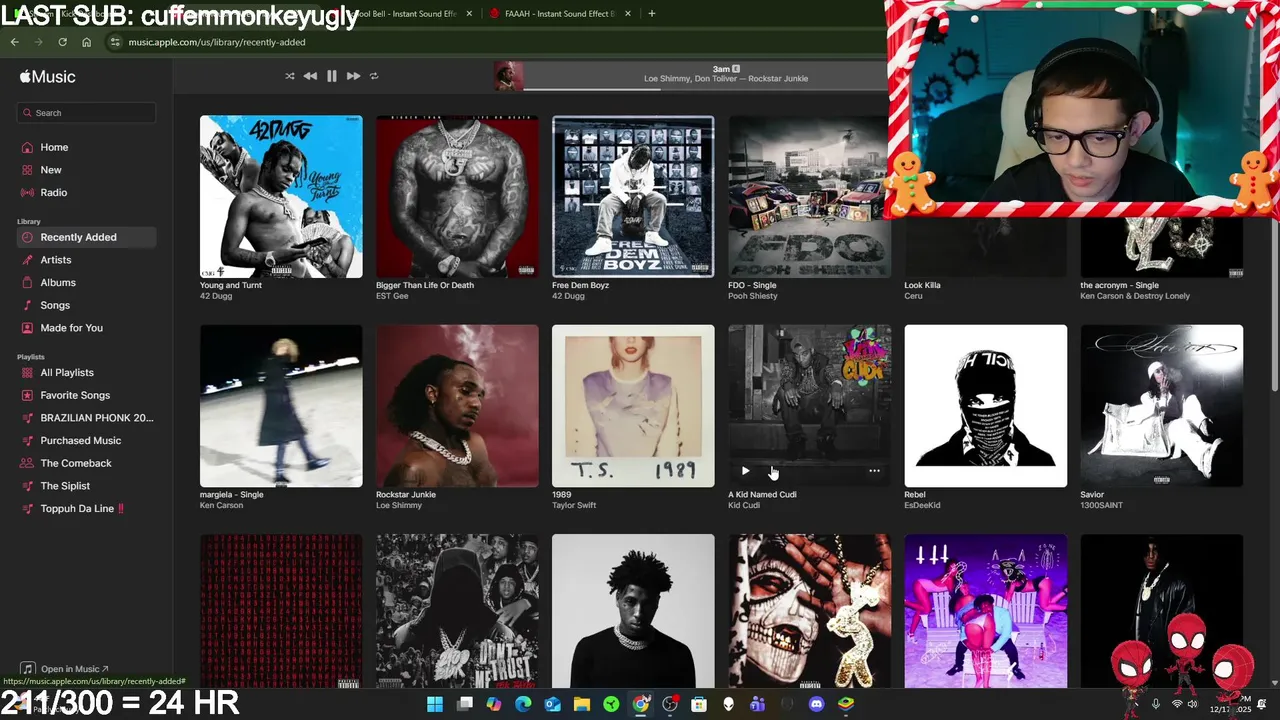Click the Apple Music logo

tap(47, 77)
